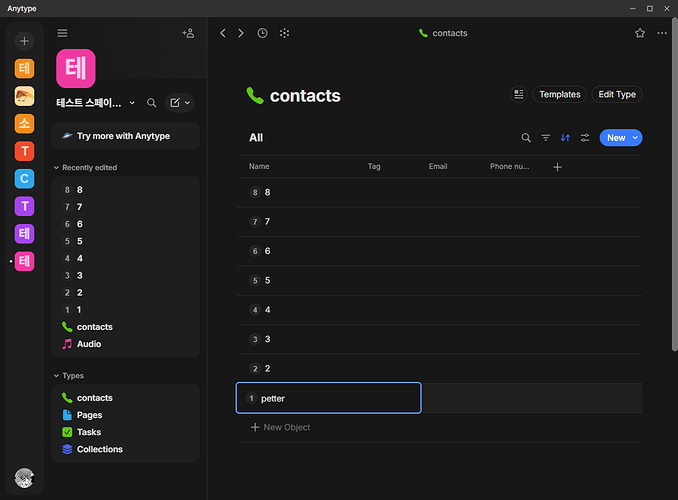
Task: Open graph view icon
Action: coord(284,33)
